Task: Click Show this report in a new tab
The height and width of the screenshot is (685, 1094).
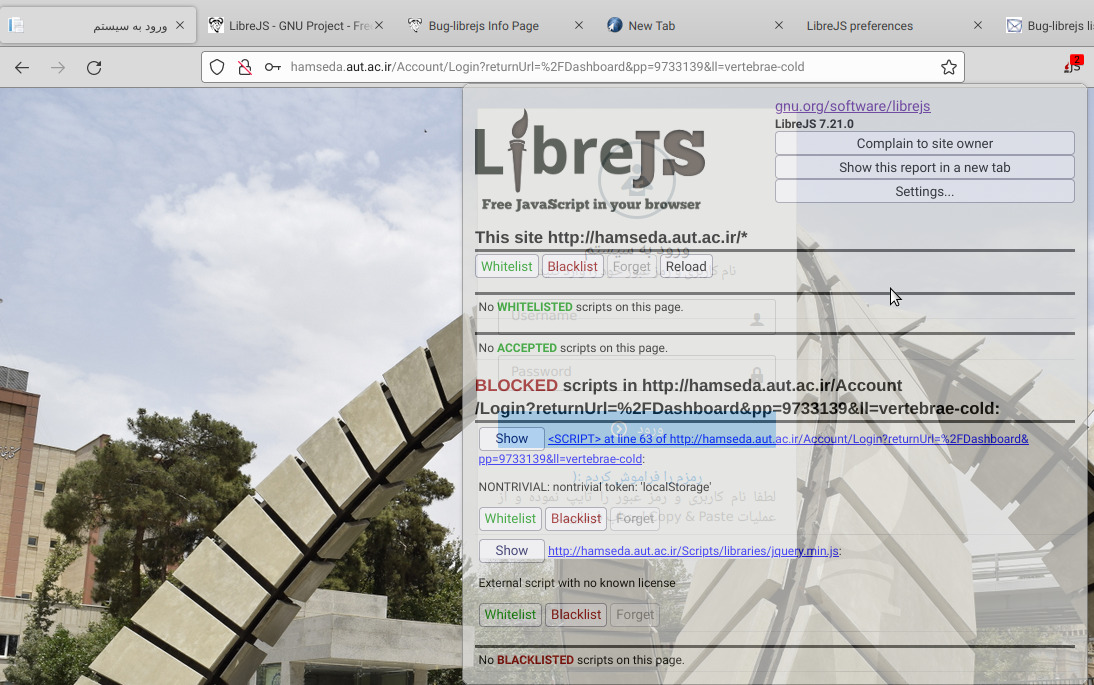Action: [x=924, y=167]
